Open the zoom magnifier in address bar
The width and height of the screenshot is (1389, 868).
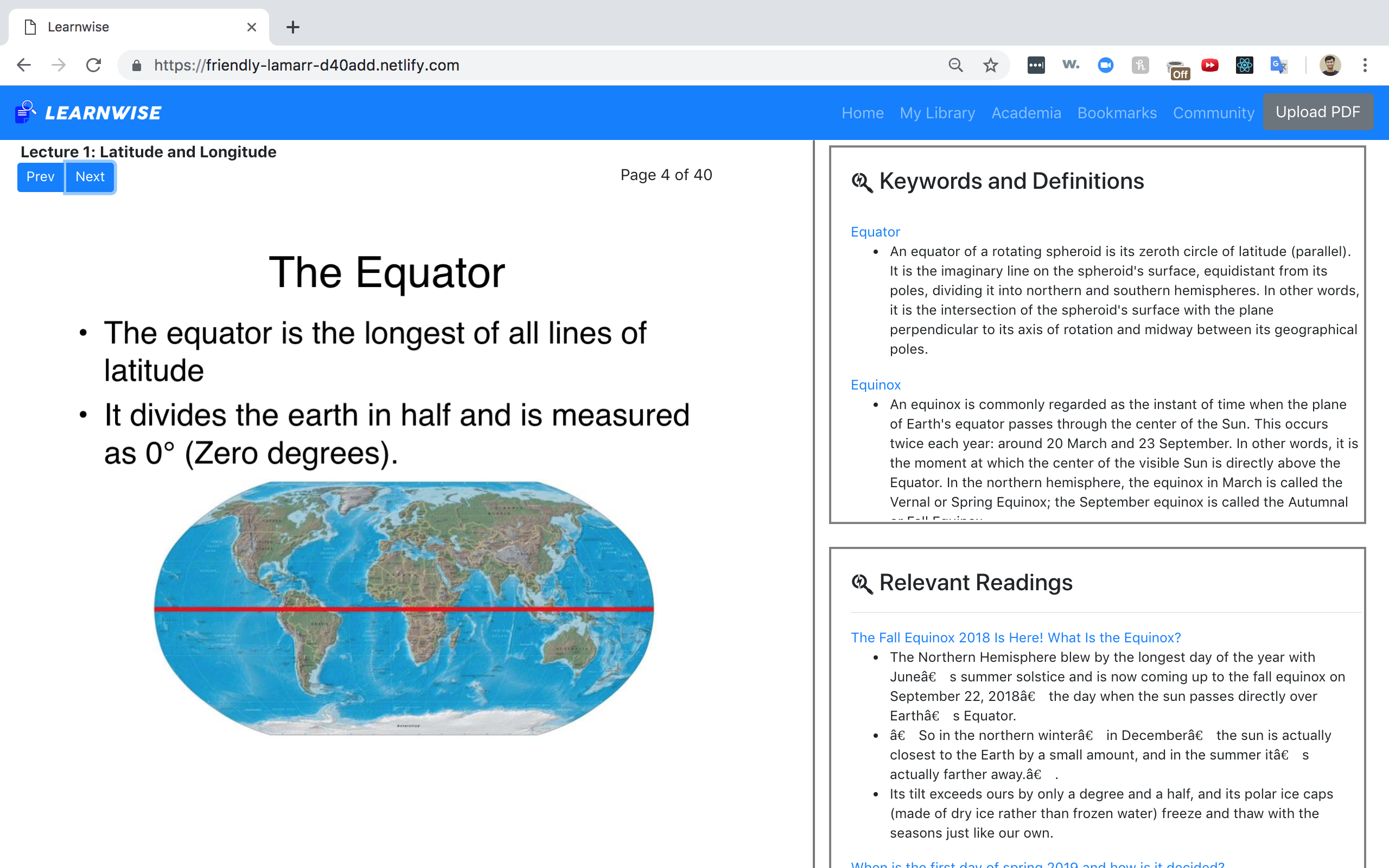[x=955, y=65]
